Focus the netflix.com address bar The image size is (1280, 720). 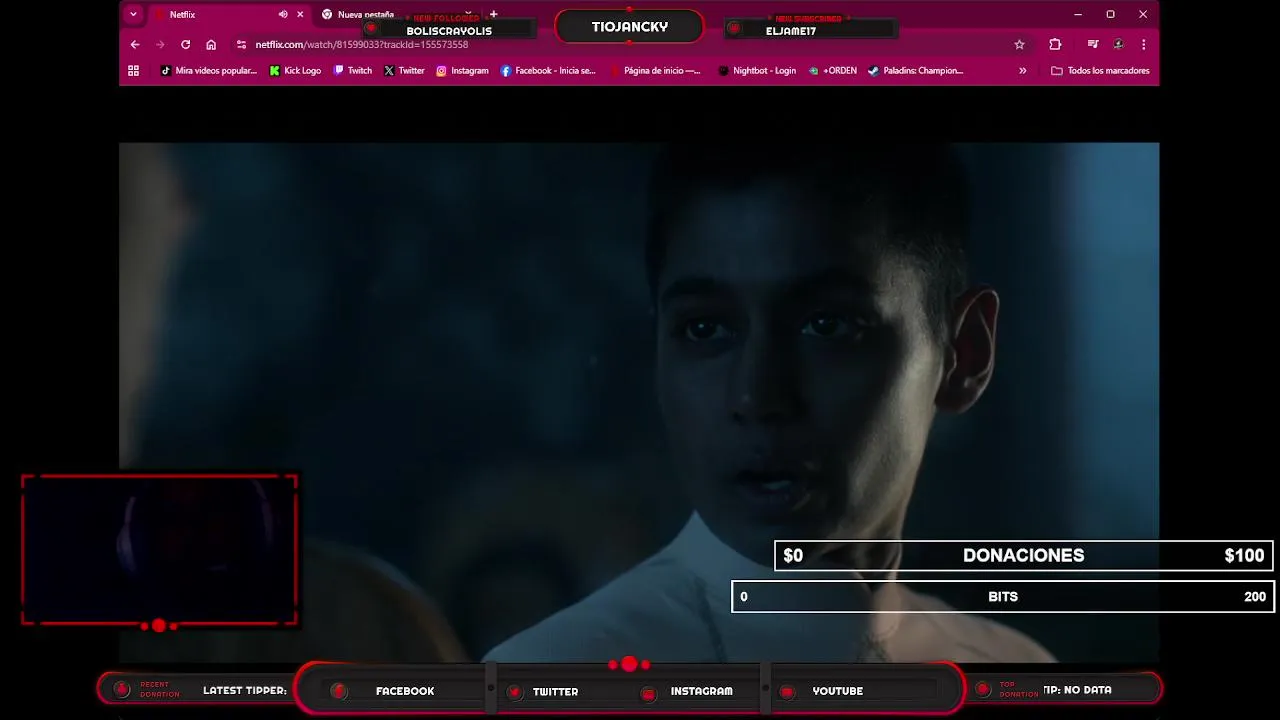[620, 44]
